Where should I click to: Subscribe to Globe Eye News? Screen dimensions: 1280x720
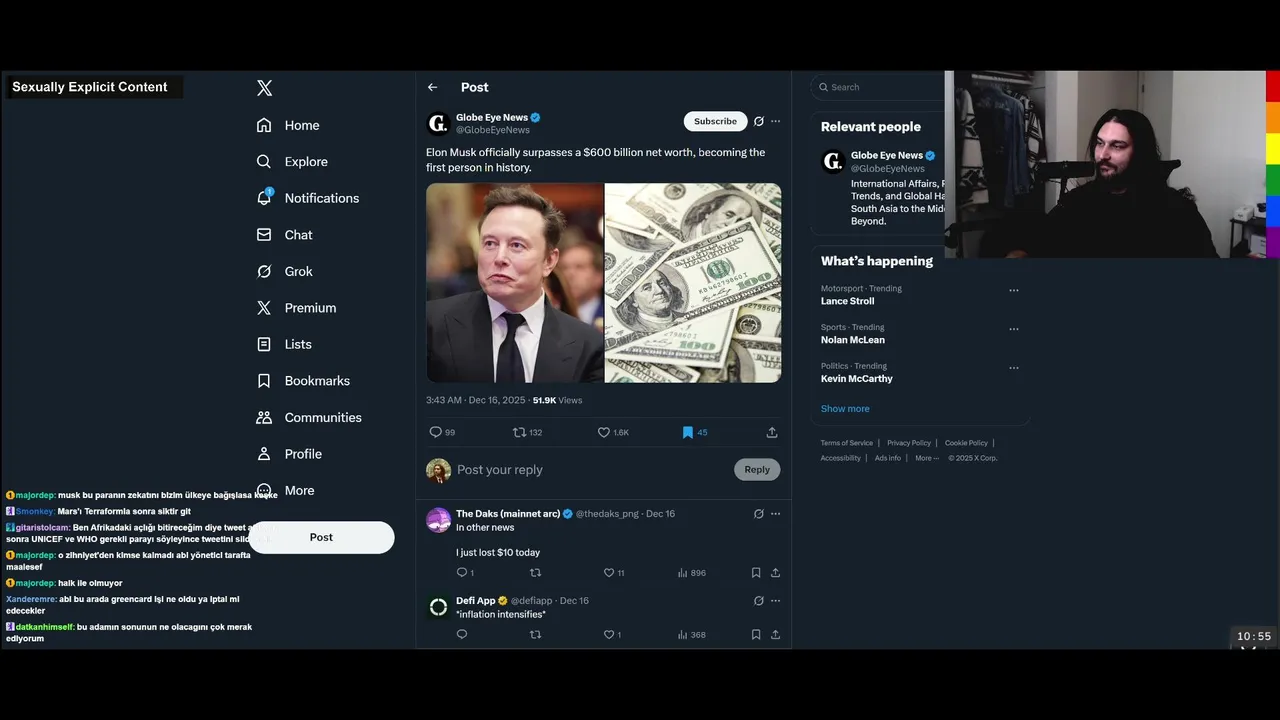coord(715,121)
